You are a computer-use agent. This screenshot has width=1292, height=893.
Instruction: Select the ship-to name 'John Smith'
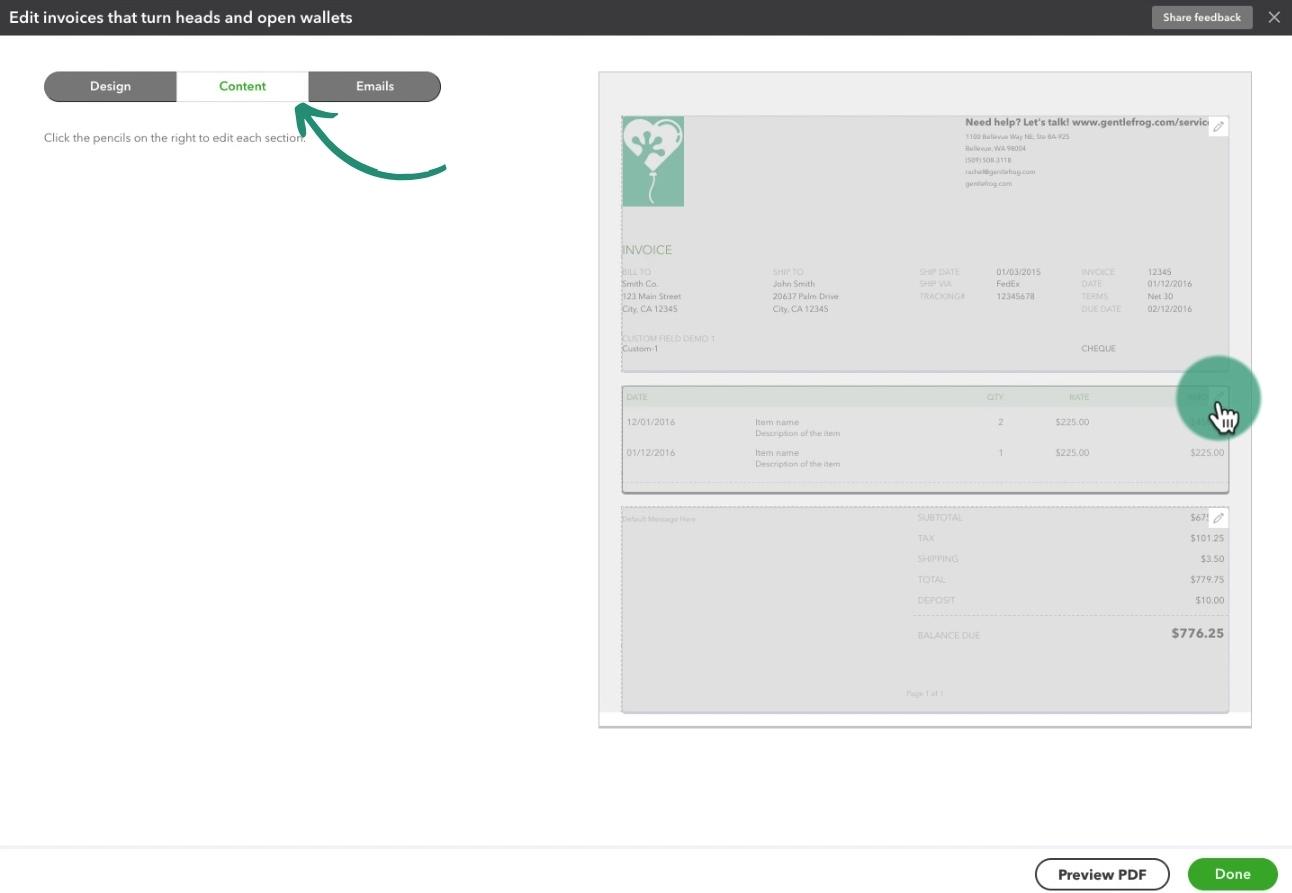click(x=794, y=284)
